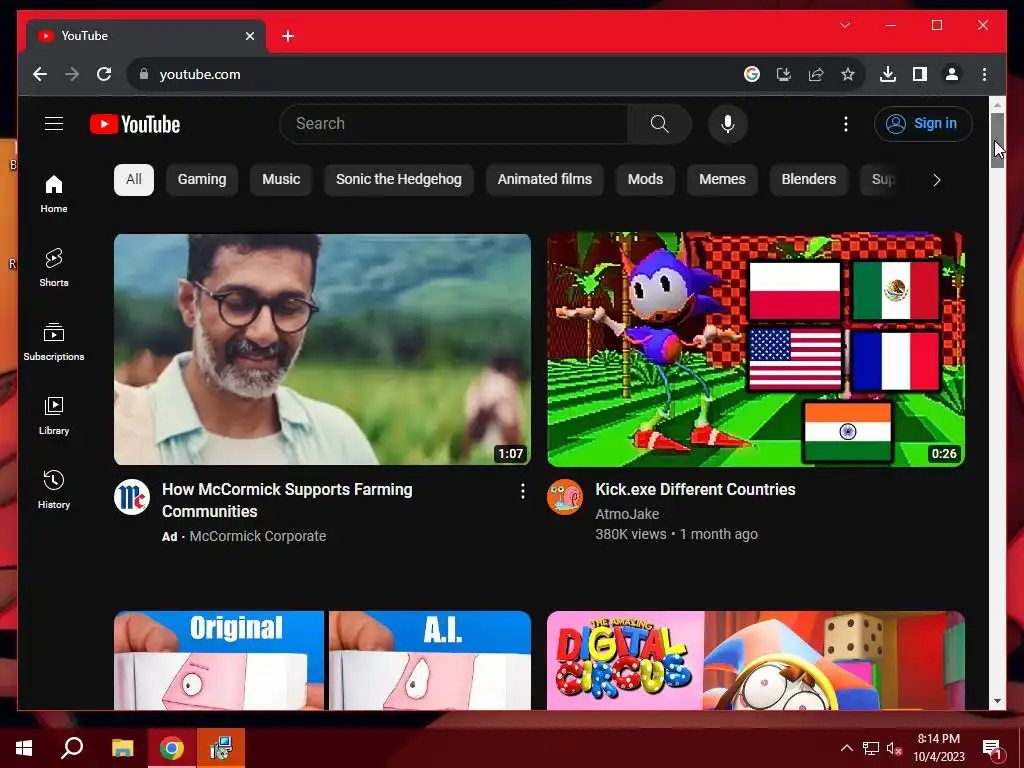Viewport: 1024px width, 768px height.
Task: Open the Amazing Digital Circus thumbnail
Action: tap(756, 660)
